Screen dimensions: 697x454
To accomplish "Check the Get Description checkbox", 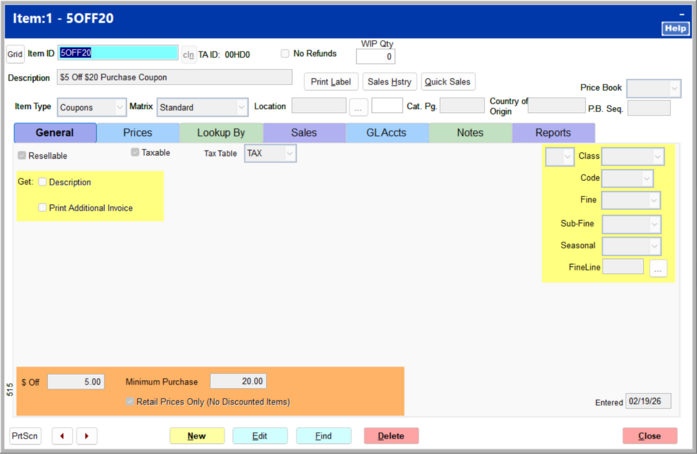I will tap(43, 182).
